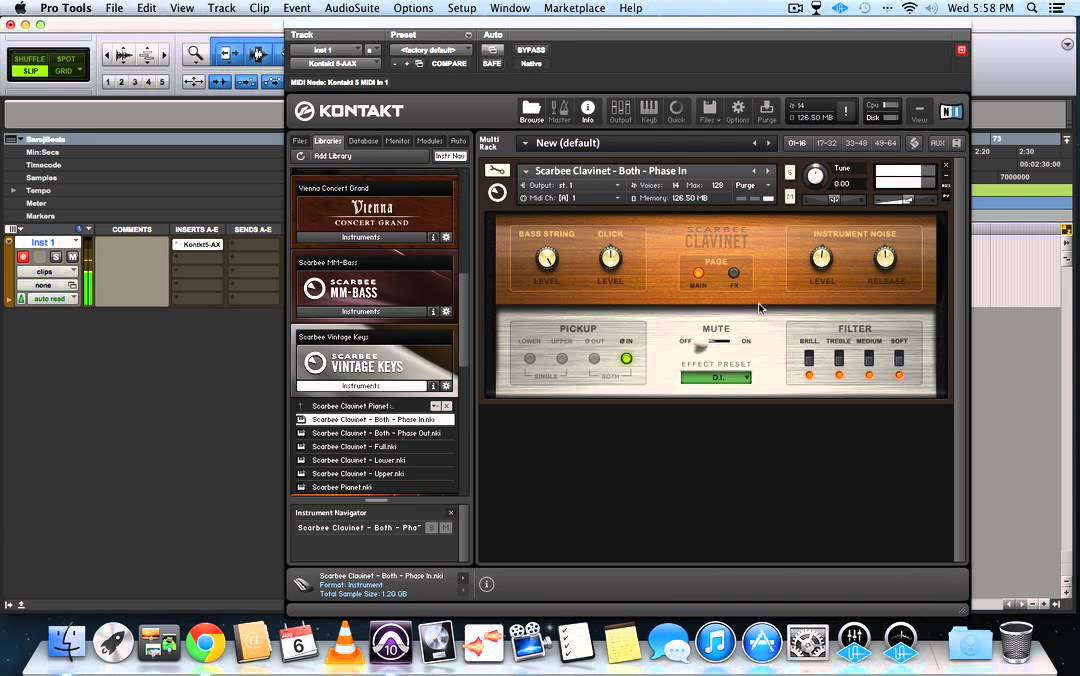
Task: Open iTunes from the dock
Action: tap(715, 642)
